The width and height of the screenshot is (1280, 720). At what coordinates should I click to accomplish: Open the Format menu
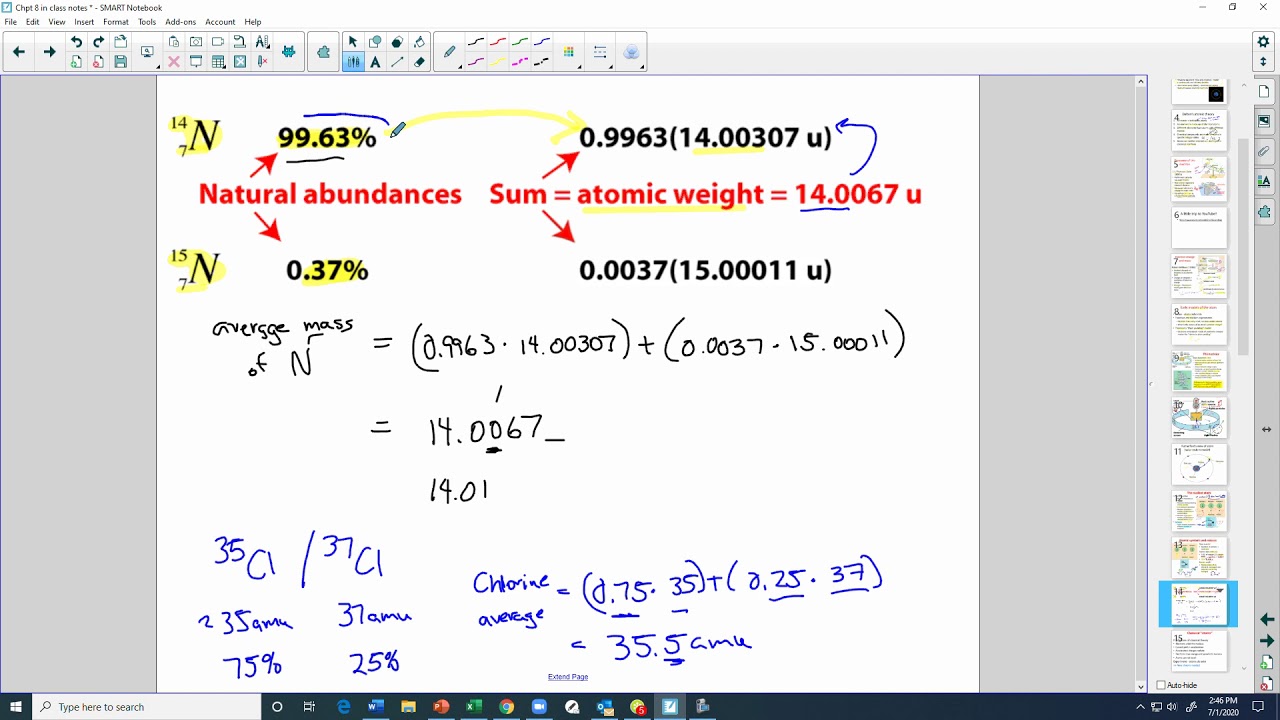click(x=116, y=22)
